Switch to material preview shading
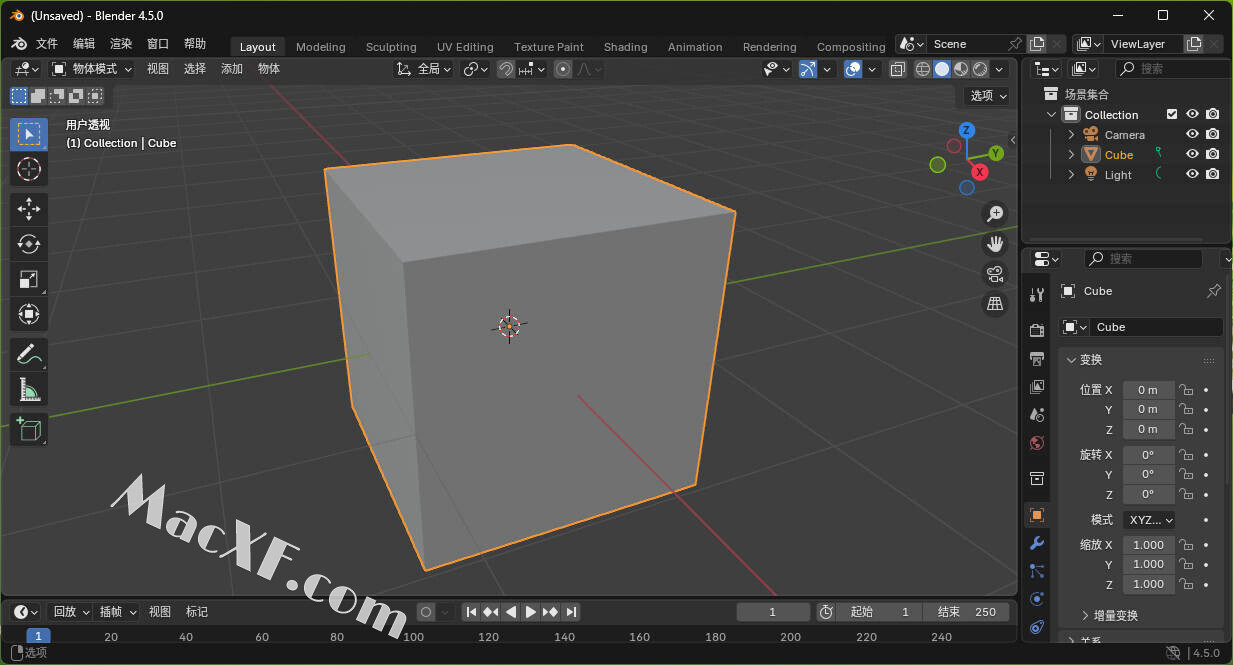Viewport: 1233px width, 665px height. pyautogui.click(x=961, y=69)
